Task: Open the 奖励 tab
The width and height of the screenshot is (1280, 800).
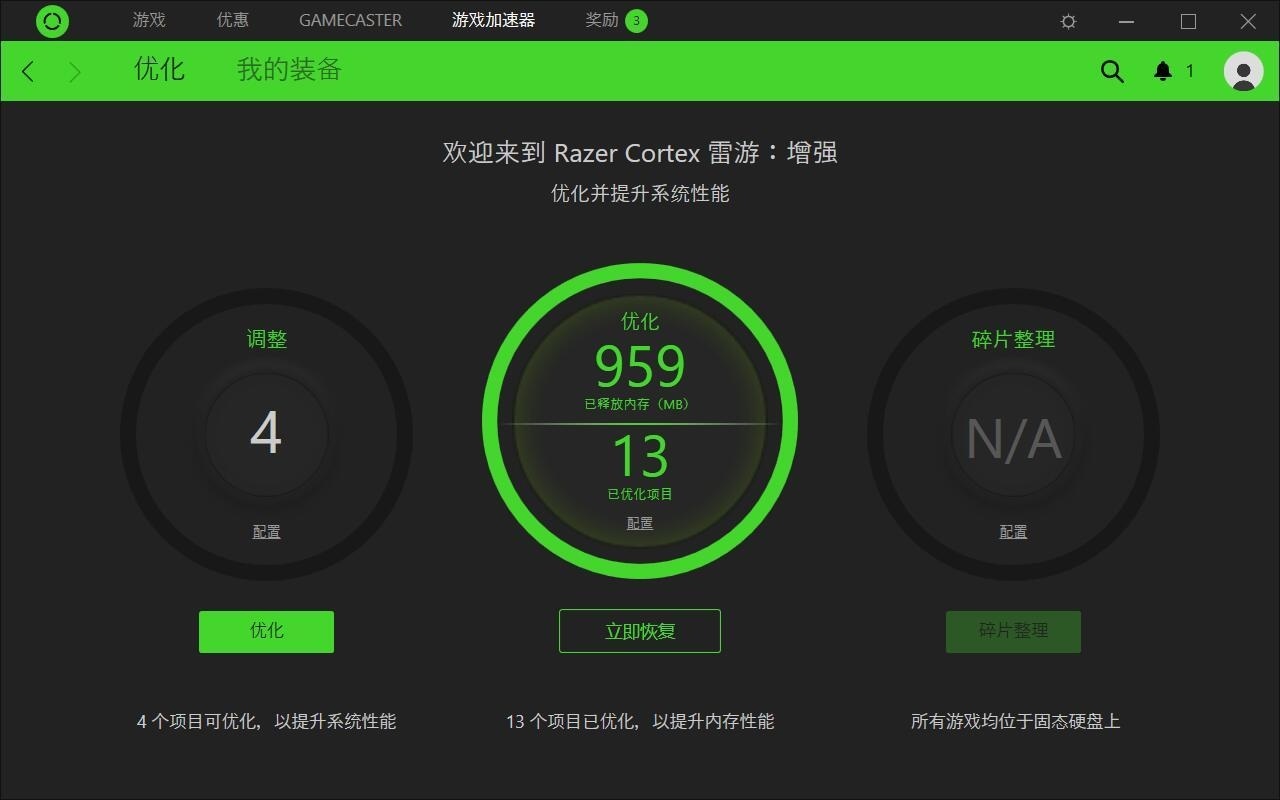Action: pyautogui.click(x=602, y=20)
